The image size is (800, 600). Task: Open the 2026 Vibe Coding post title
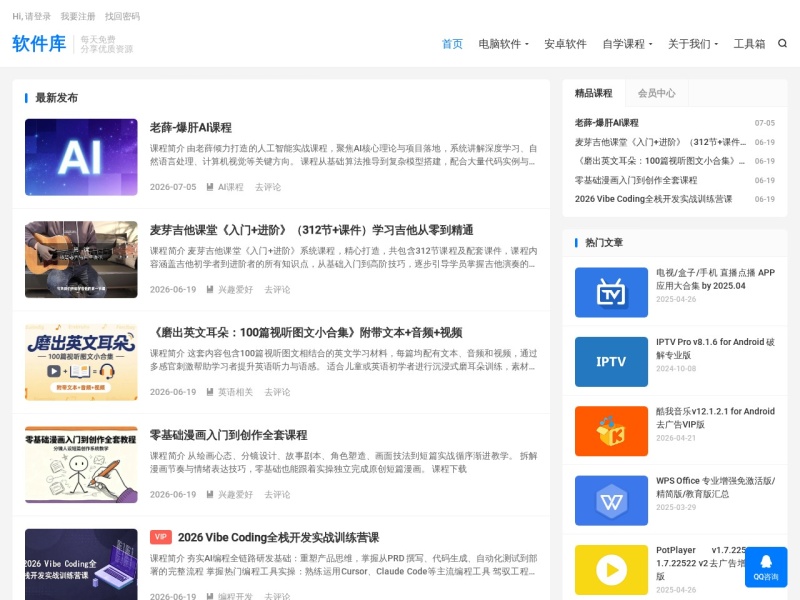click(x=279, y=537)
